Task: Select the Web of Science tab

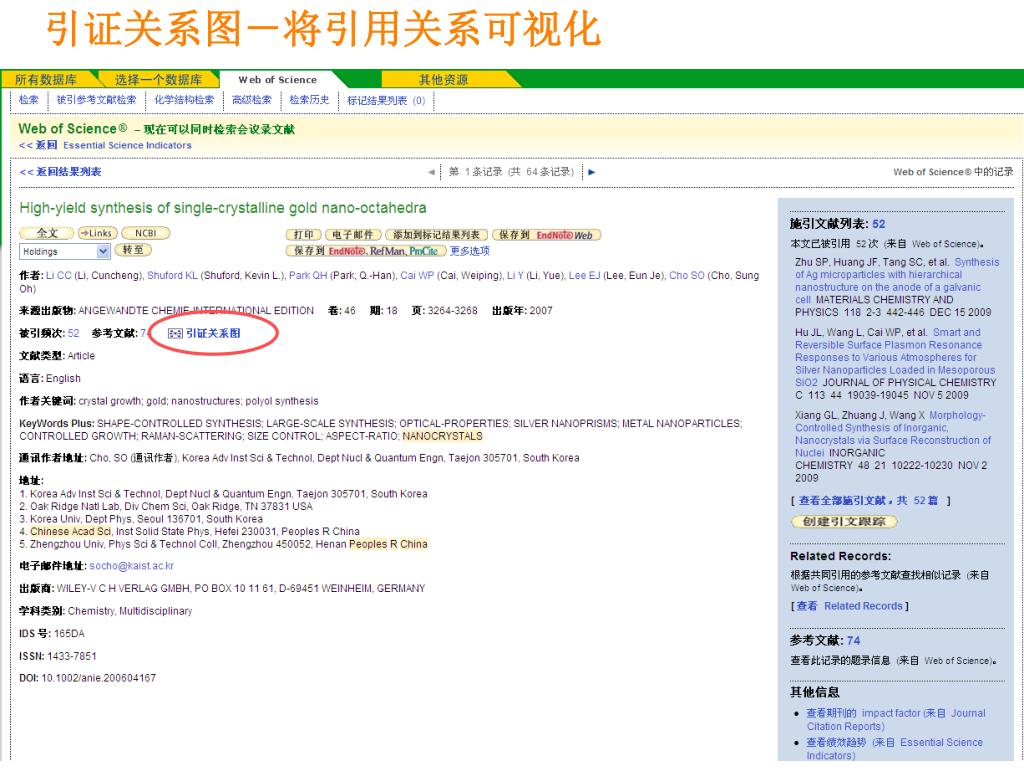Action: click(278, 80)
